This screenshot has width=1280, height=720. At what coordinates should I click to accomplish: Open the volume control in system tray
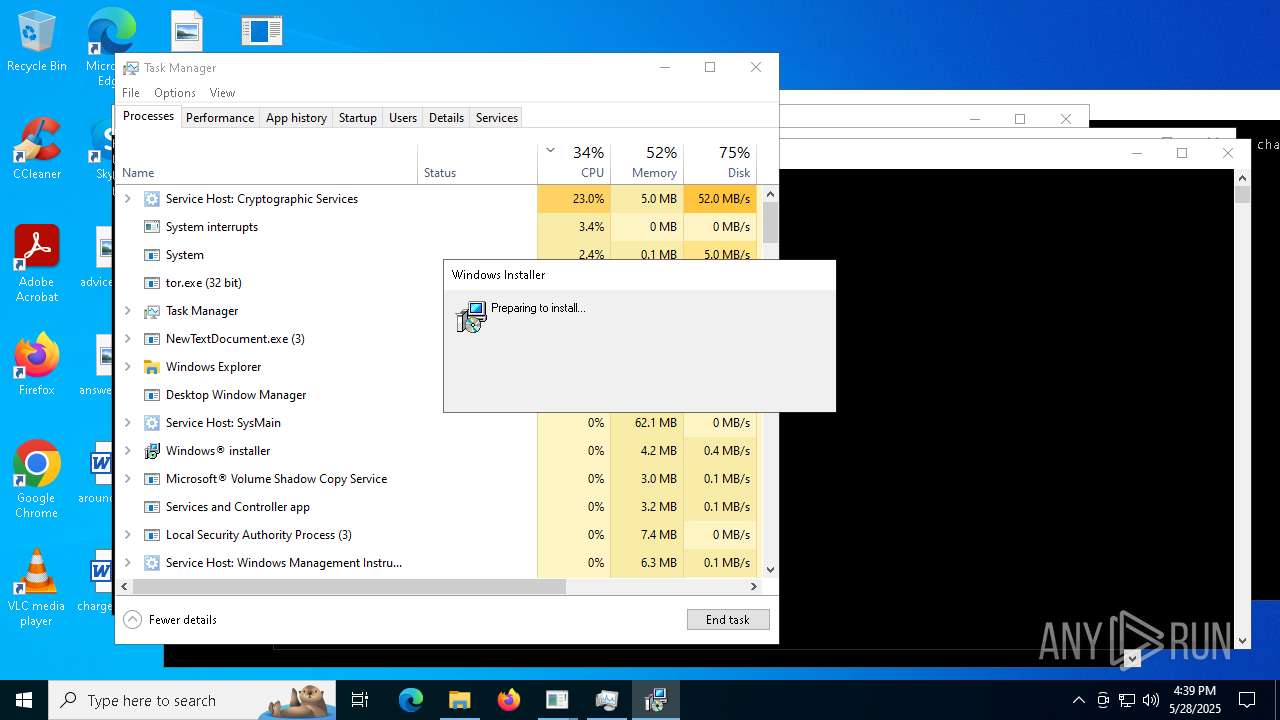click(x=1151, y=700)
